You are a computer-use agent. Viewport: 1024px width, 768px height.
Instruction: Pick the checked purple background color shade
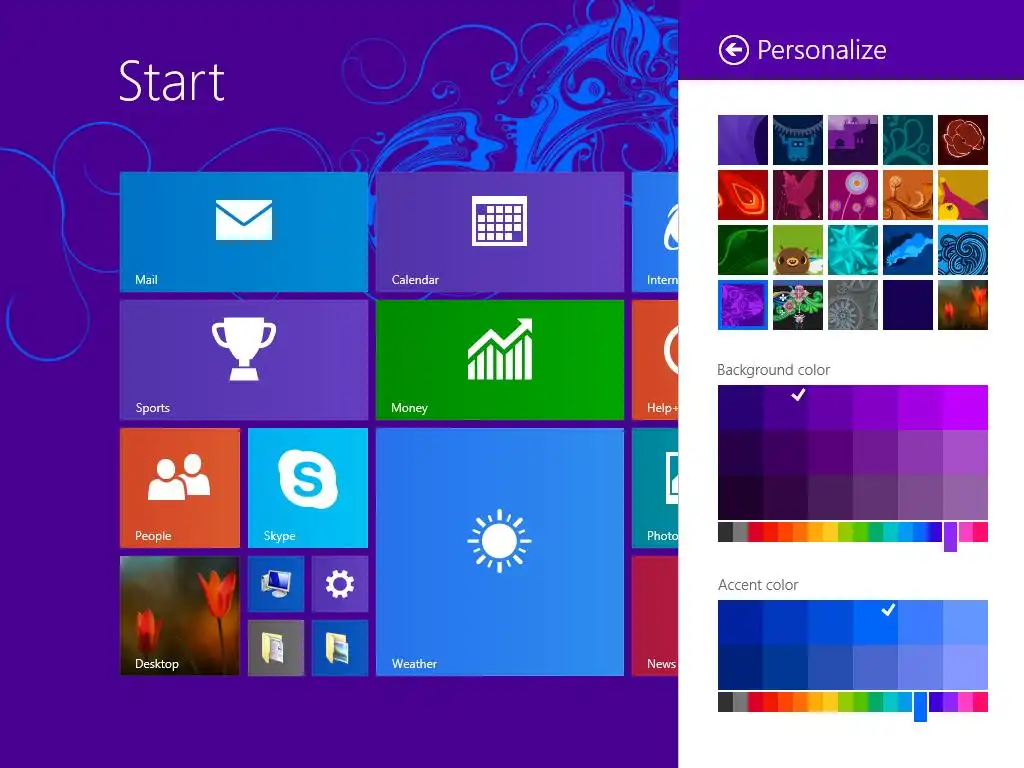pos(785,408)
